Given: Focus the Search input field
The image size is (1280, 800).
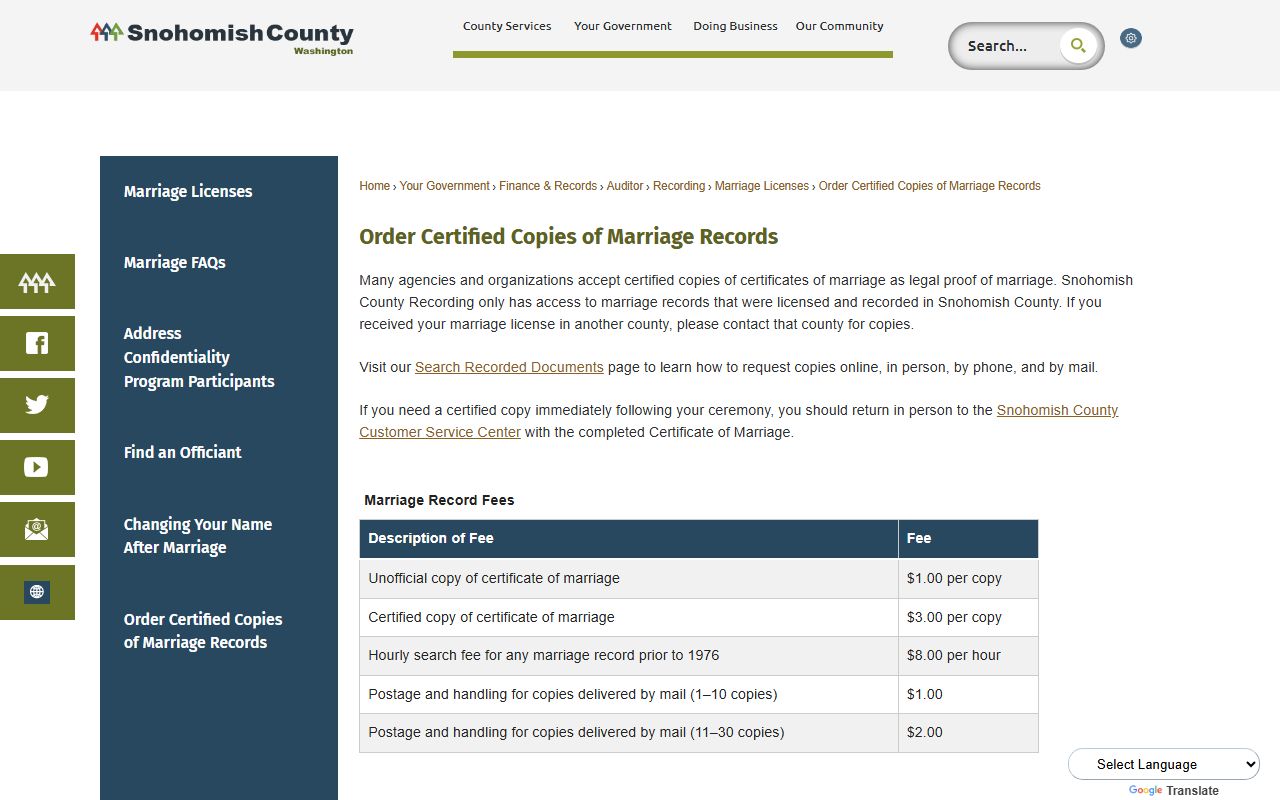Looking at the screenshot, I should point(1006,46).
